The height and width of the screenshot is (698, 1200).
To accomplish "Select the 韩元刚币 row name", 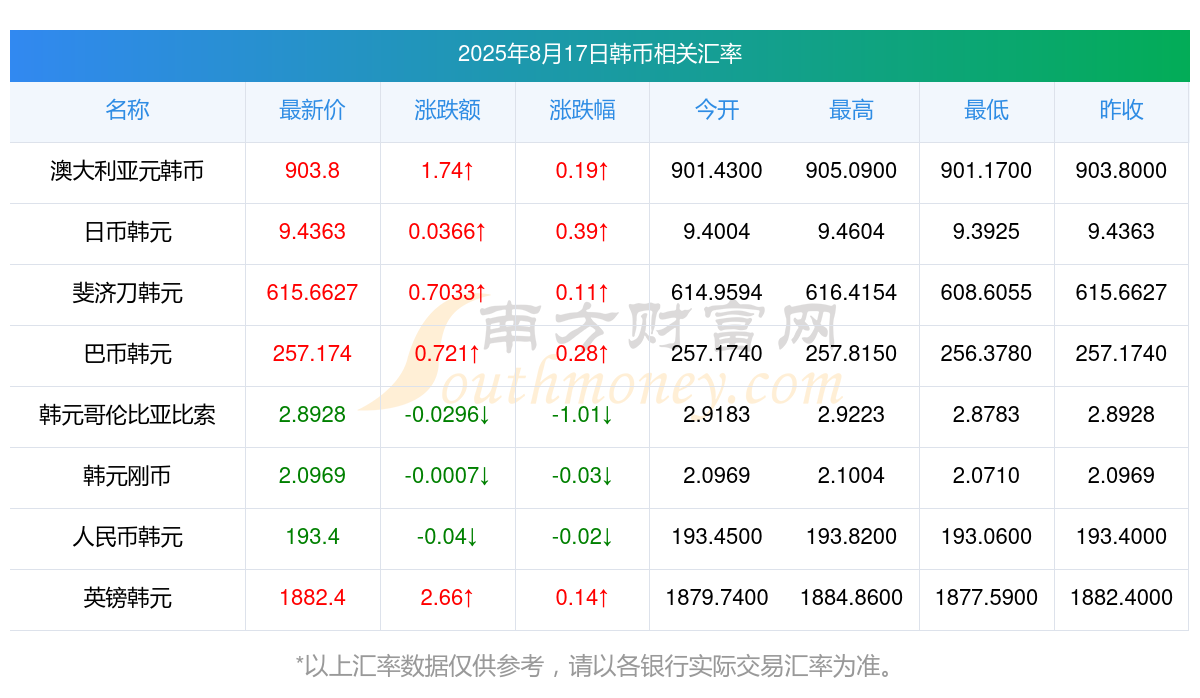I will click(x=127, y=476).
